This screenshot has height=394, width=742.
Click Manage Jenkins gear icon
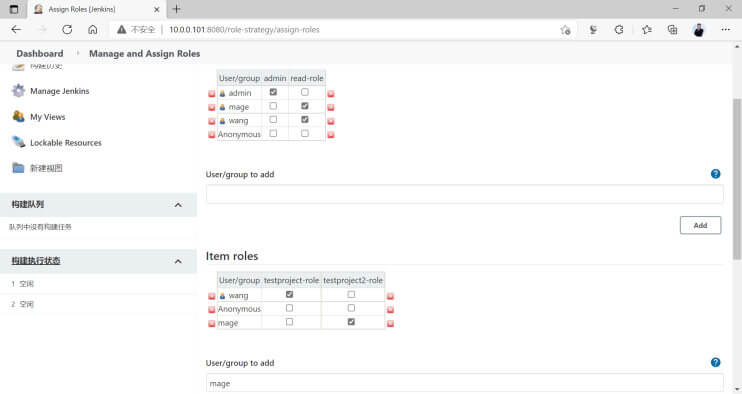coord(18,90)
